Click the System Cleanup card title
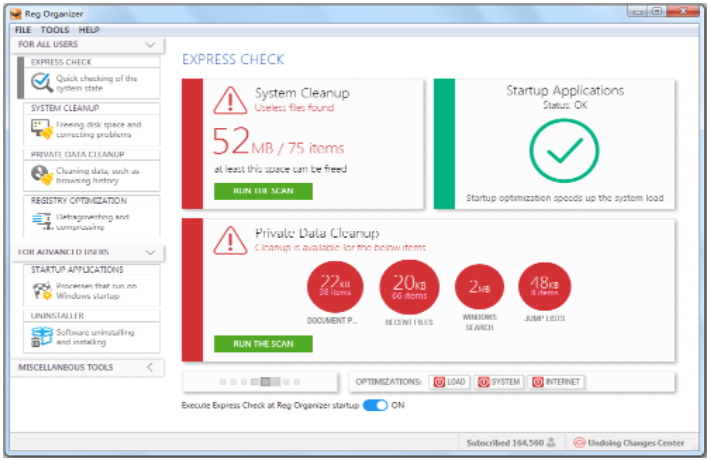The image size is (711, 461). pyautogui.click(x=302, y=93)
